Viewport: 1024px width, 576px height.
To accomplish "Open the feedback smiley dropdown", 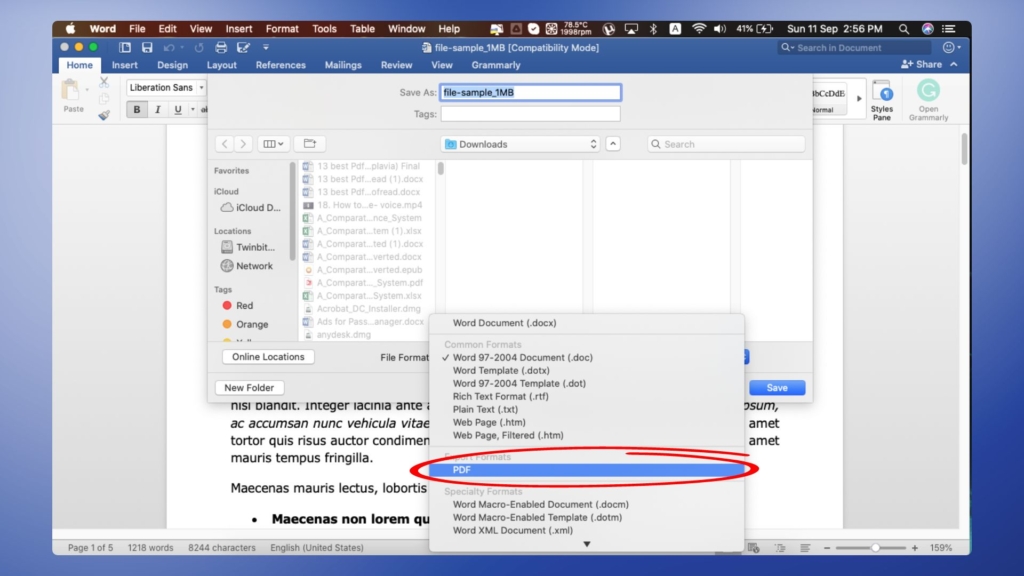I will tap(951, 48).
